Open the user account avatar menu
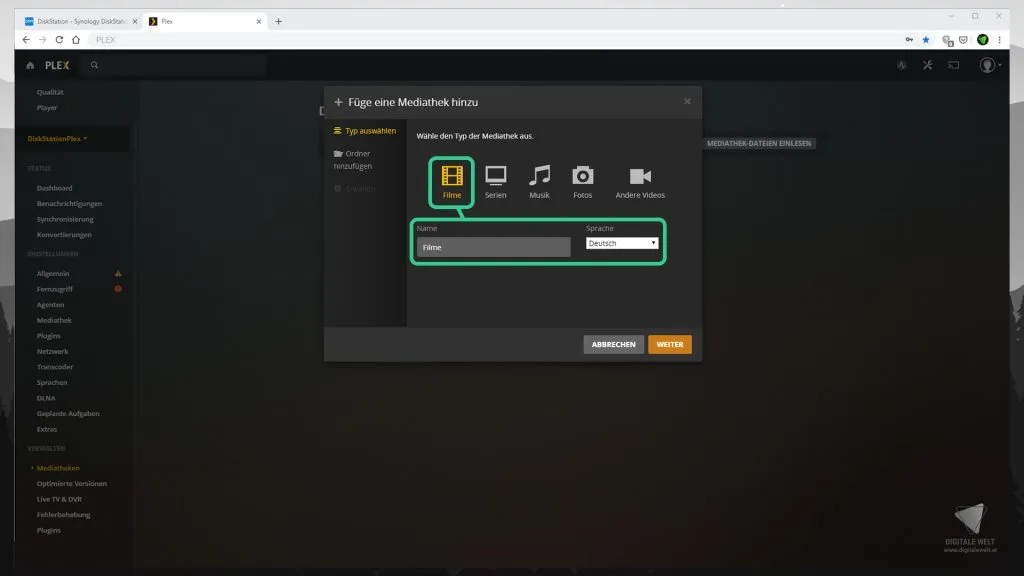1024x576 pixels. [x=989, y=65]
